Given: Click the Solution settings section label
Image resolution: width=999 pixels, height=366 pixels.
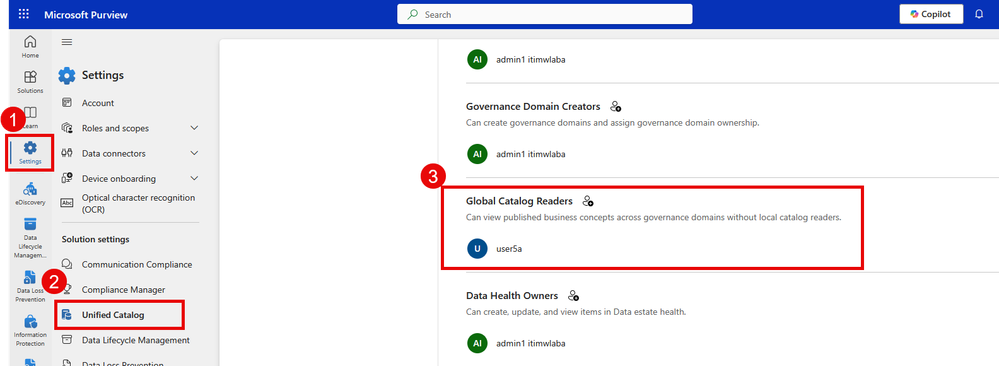Looking at the screenshot, I should tap(96, 239).
